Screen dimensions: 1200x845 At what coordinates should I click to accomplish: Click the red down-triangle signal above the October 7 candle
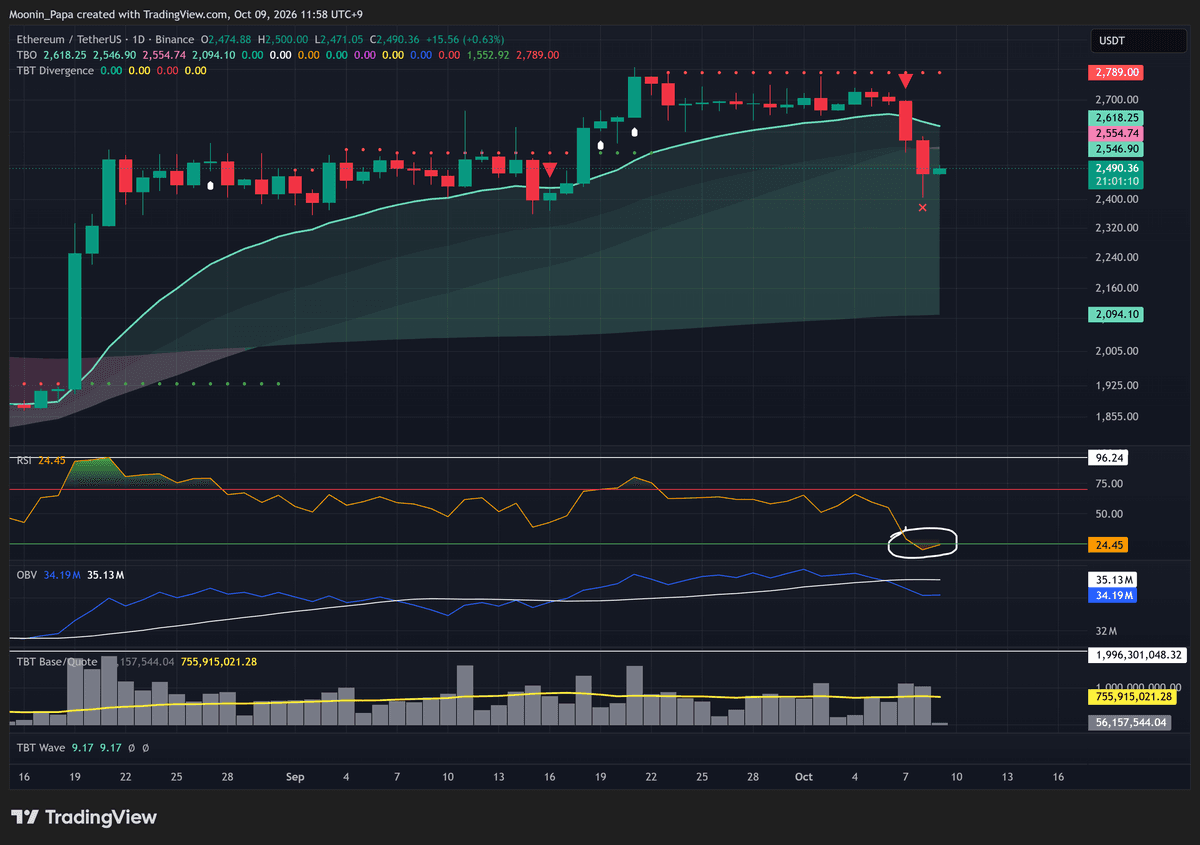[906, 81]
